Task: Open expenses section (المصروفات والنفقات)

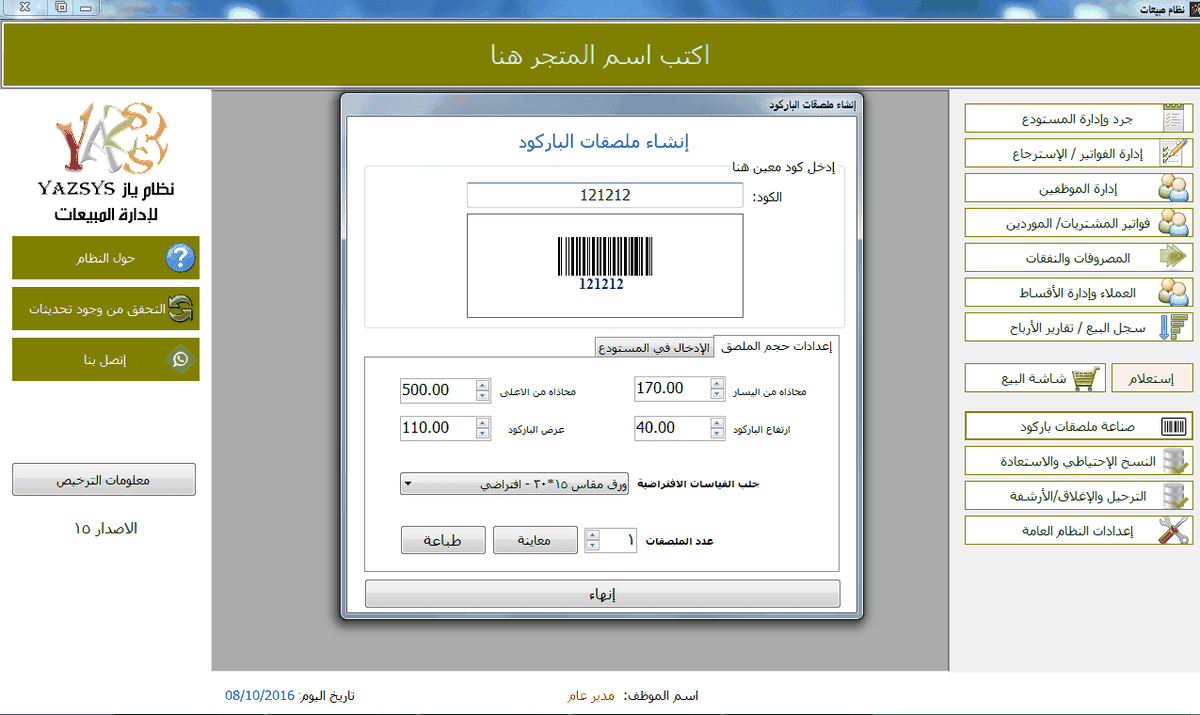Action: point(1078,257)
